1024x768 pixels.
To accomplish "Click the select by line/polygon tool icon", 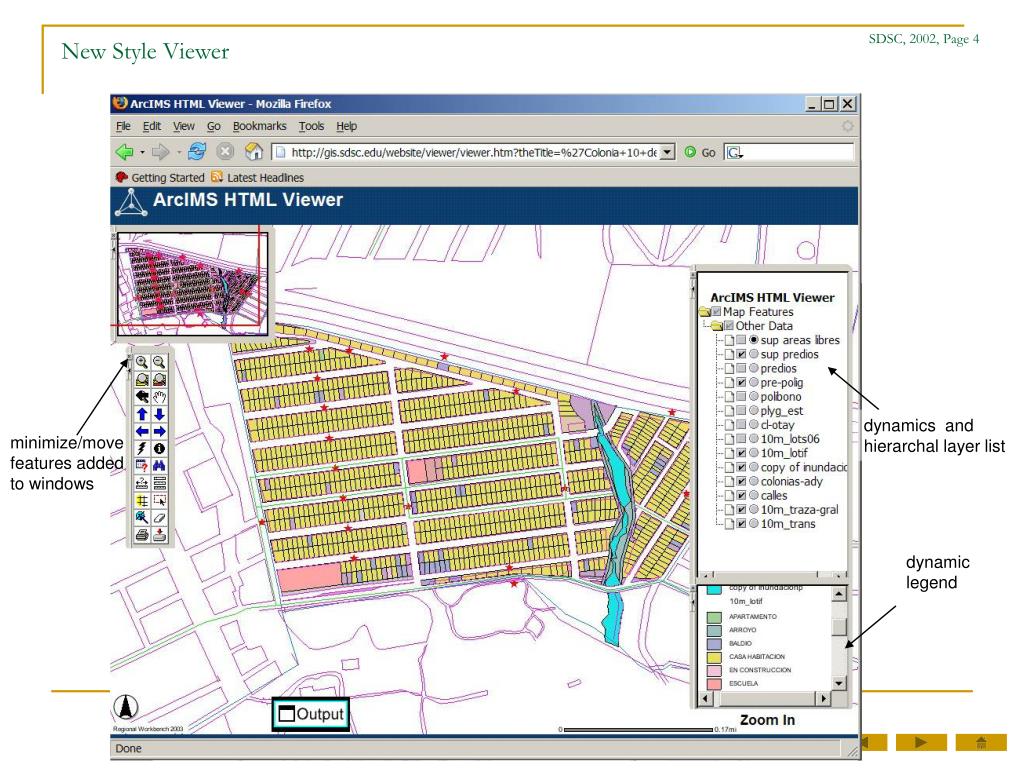I will (x=142, y=518).
